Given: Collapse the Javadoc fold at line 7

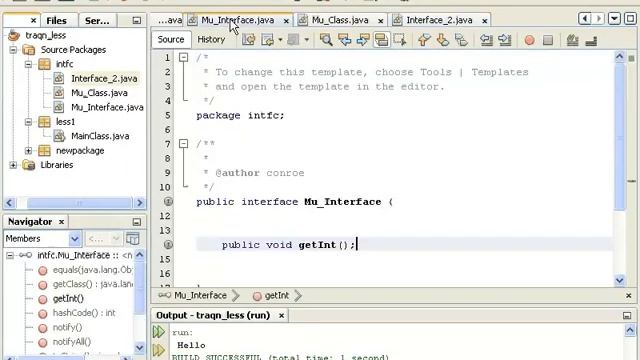Looking at the screenshot, I should [x=183, y=144].
